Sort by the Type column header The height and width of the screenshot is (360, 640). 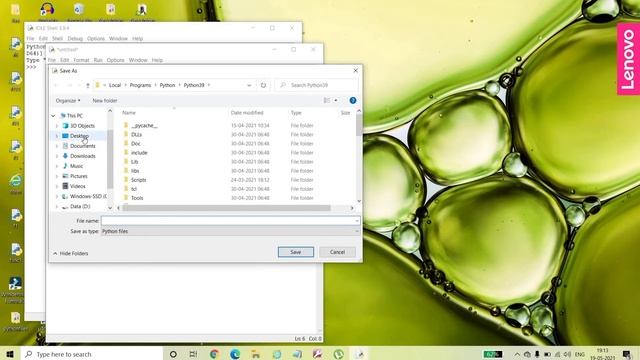296,113
